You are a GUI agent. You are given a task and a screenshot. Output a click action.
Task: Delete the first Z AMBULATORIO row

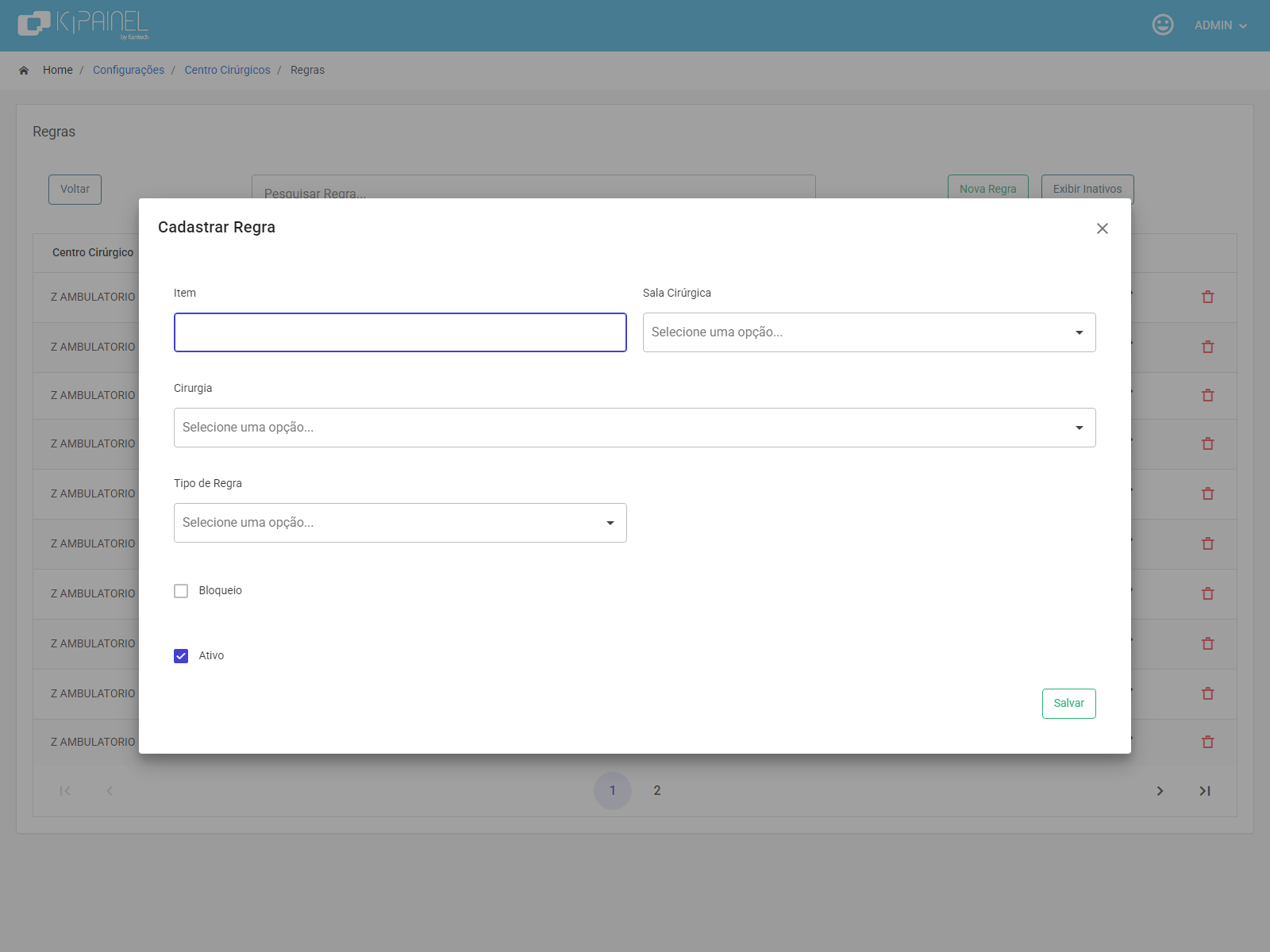pos(1208,297)
